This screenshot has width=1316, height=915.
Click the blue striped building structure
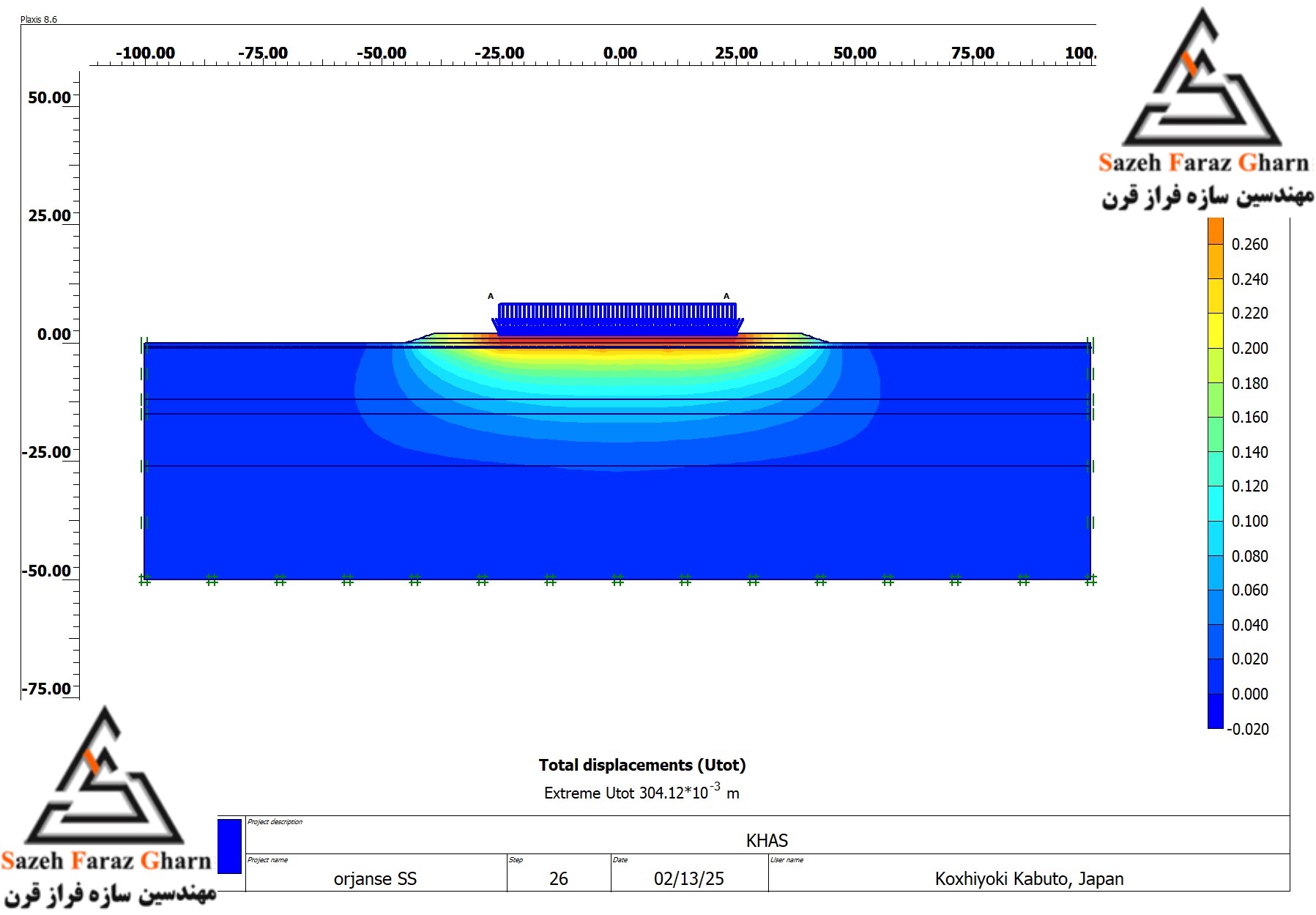(617, 319)
